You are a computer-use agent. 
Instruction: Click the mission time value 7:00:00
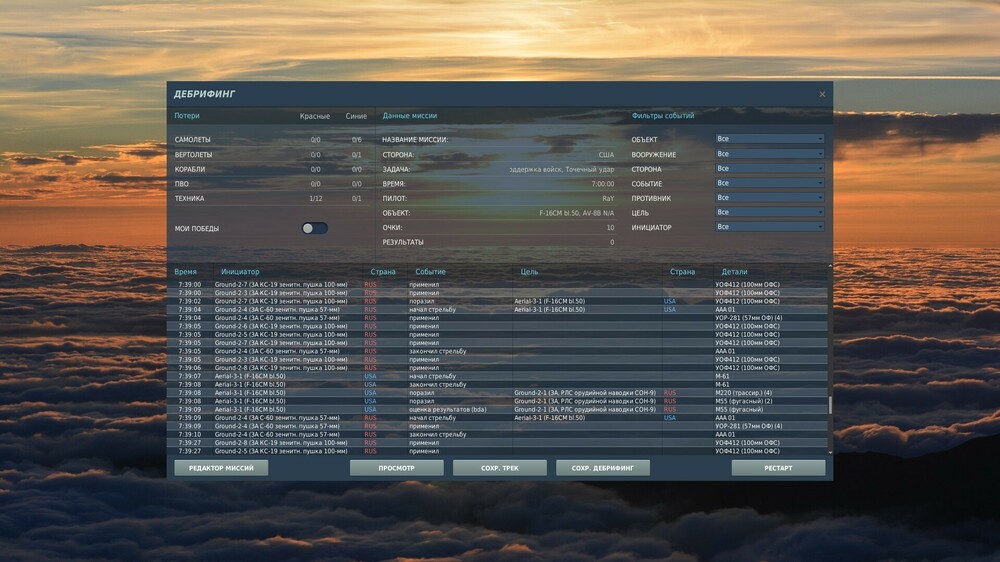pos(603,184)
